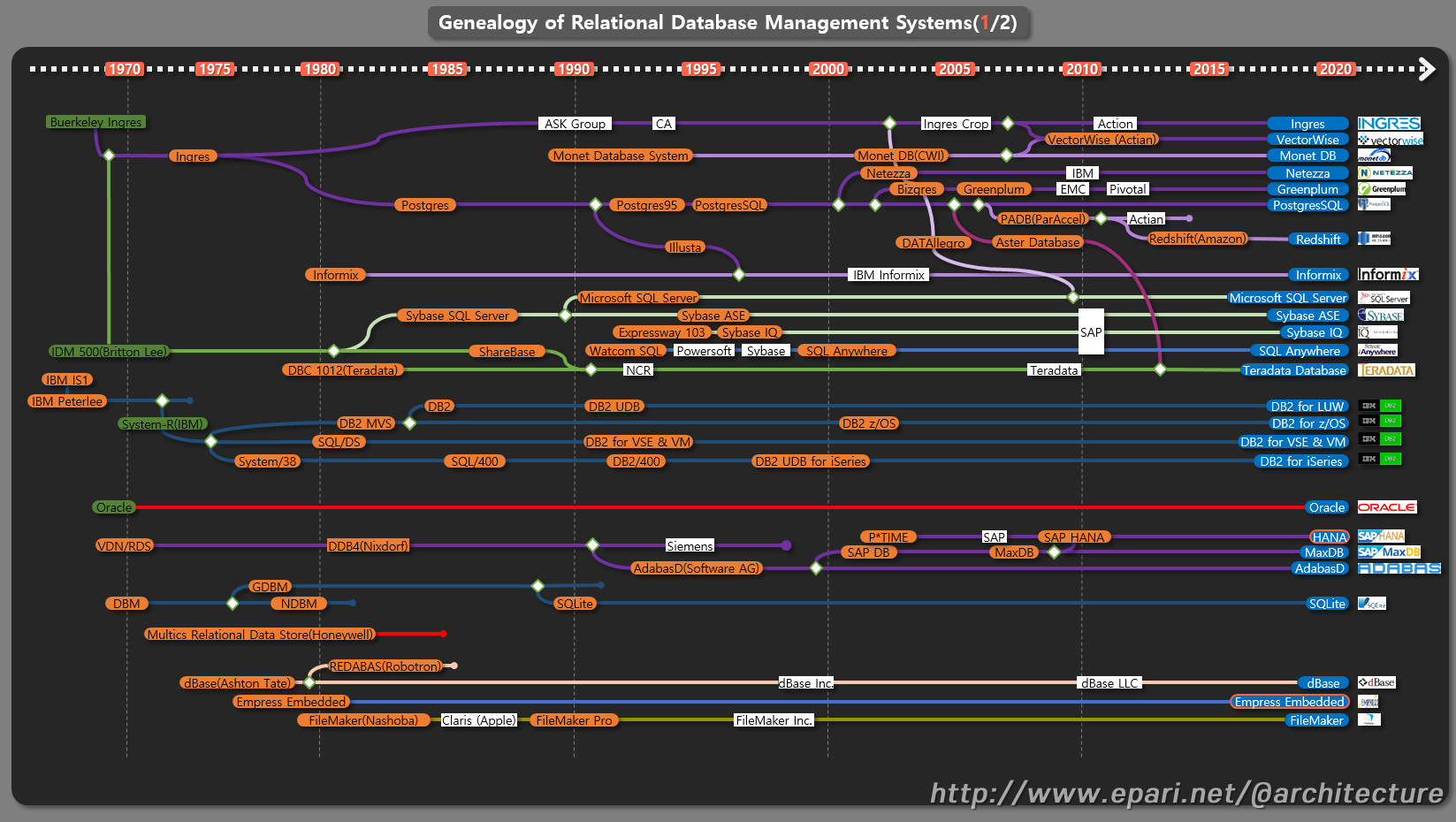Click the Netezza logo
The image size is (1456, 822).
tap(1385, 173)
